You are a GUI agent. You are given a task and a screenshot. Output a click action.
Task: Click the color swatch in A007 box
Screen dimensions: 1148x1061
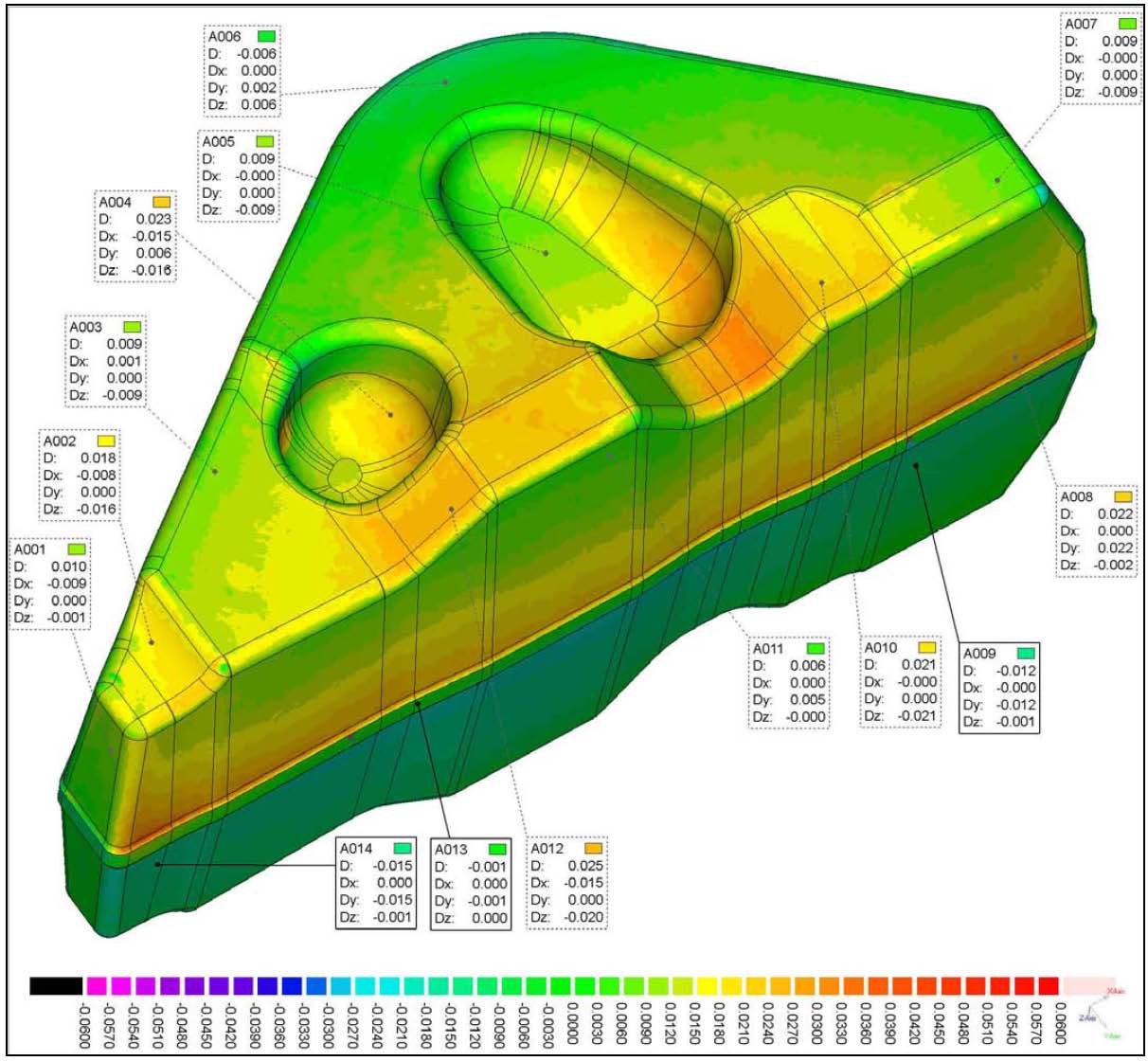click(x=1127, y=24)
